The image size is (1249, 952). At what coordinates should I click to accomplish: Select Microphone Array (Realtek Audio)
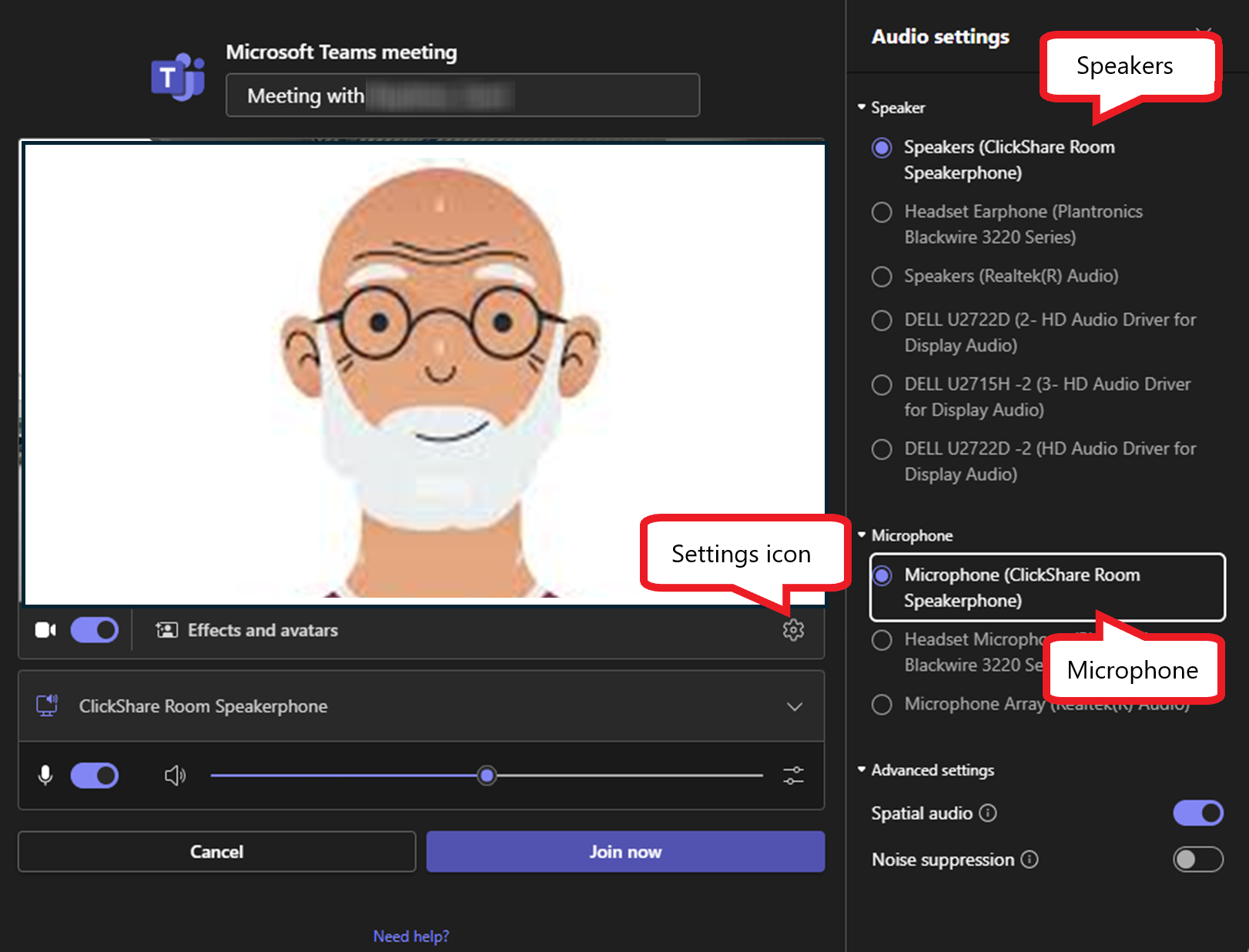point(882,705)
